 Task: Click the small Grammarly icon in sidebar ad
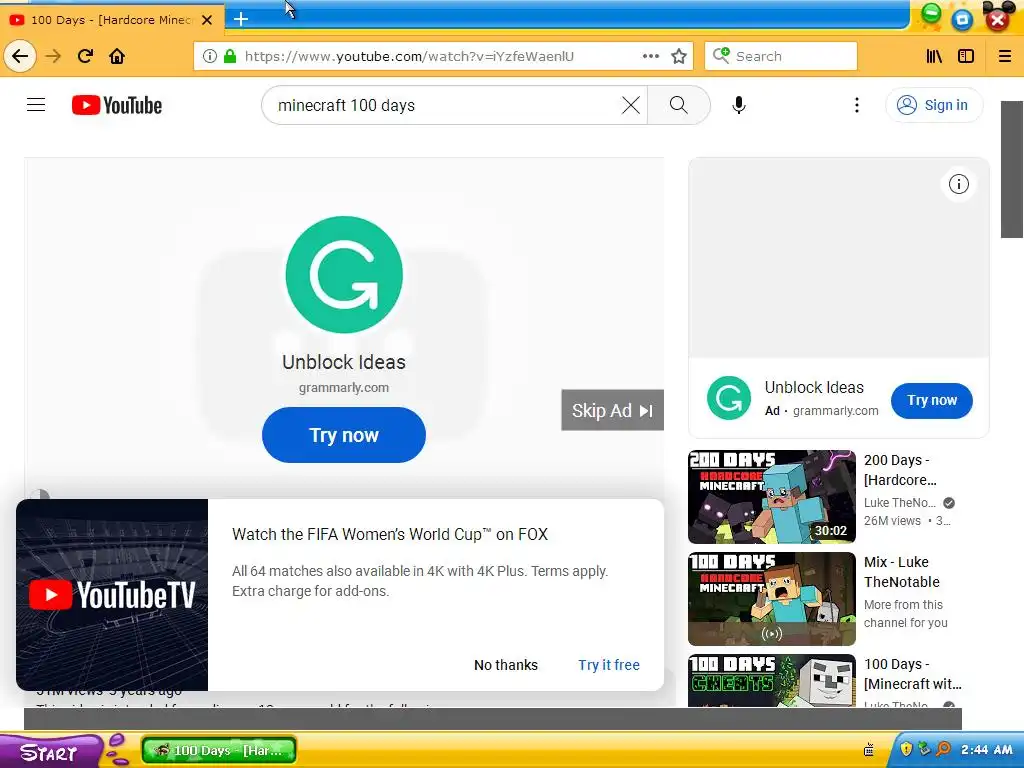click(x=729, y=398)
